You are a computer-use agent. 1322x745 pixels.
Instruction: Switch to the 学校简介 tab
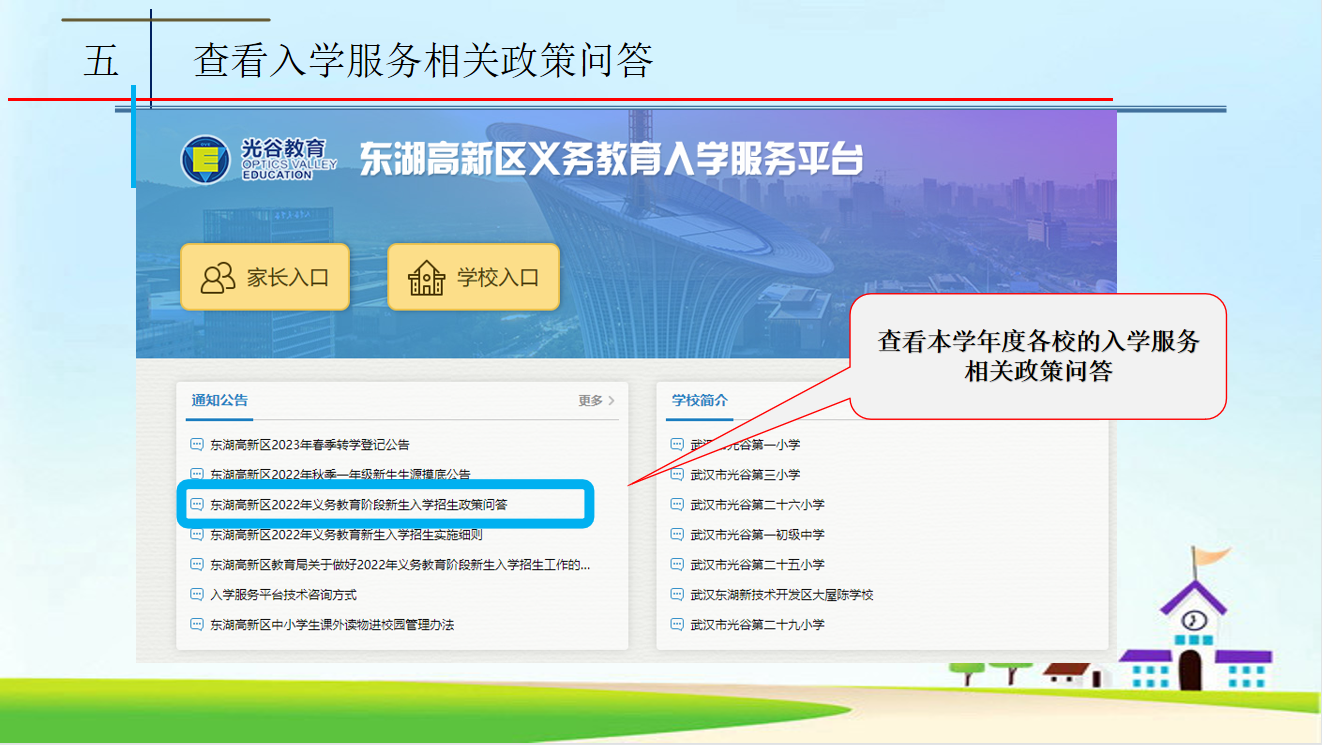coord(700,401)
